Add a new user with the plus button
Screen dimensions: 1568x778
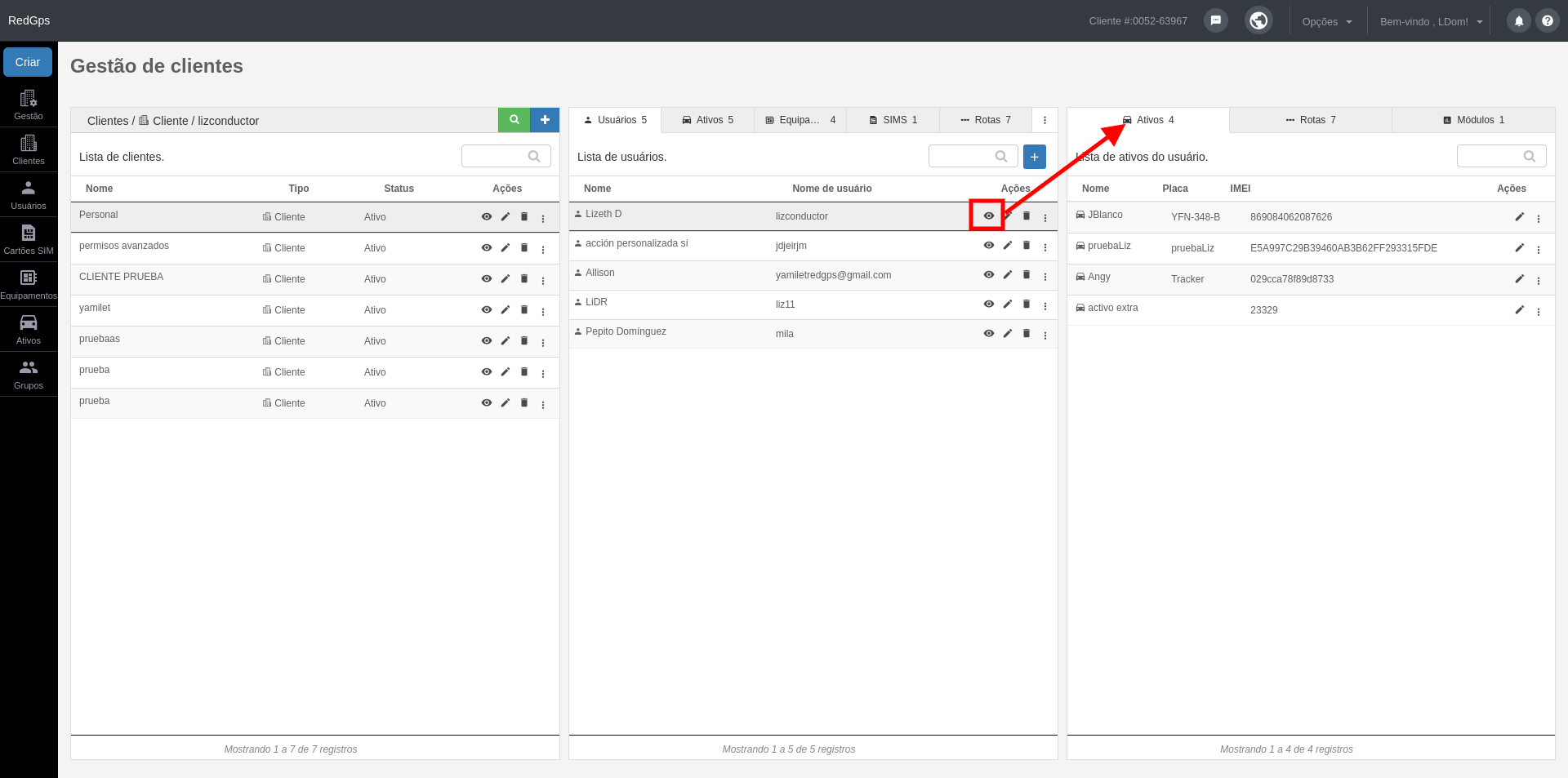[x=1034, y=157]
